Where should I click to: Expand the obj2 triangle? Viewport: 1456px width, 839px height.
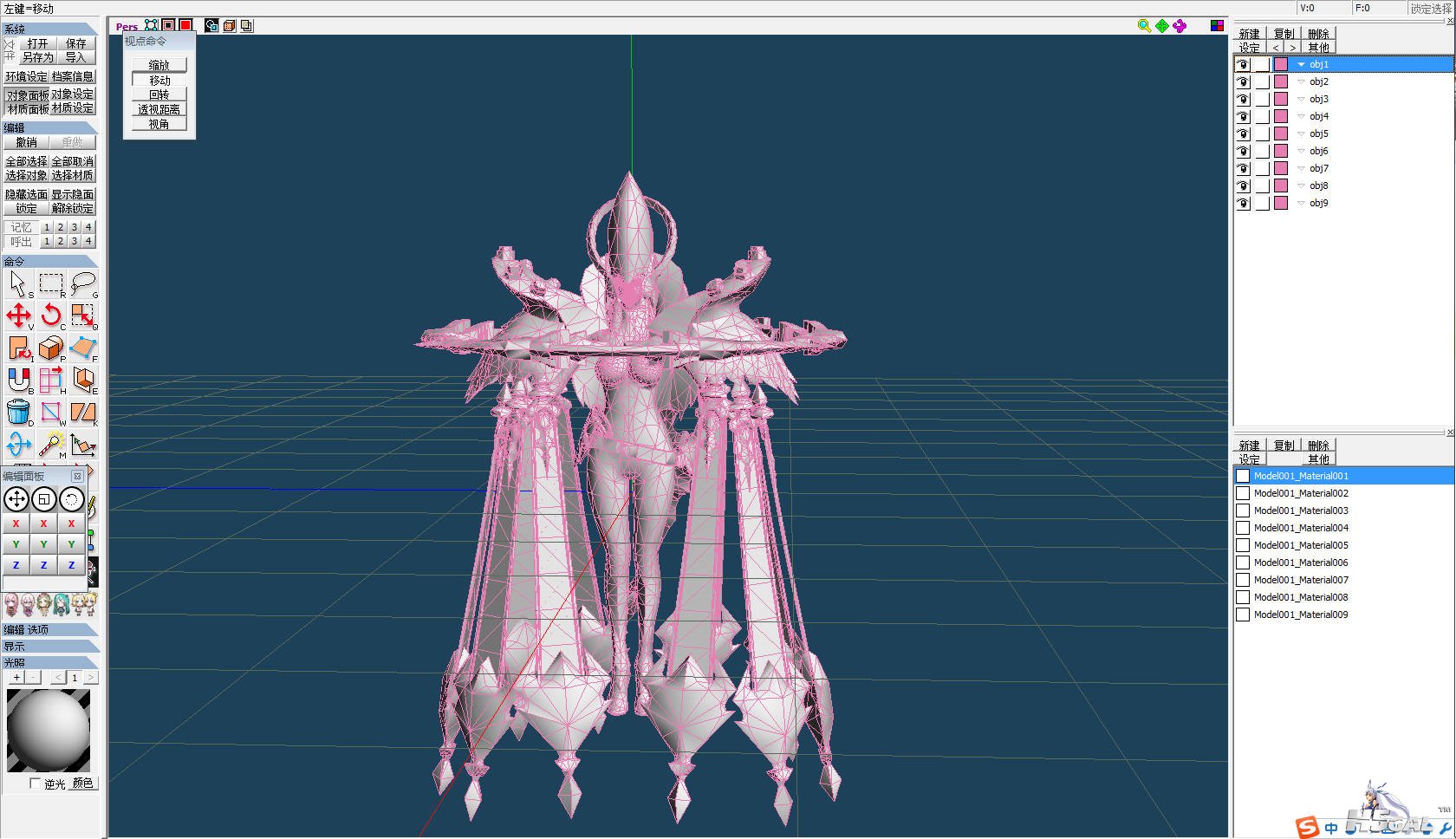tap(1301, 81)
